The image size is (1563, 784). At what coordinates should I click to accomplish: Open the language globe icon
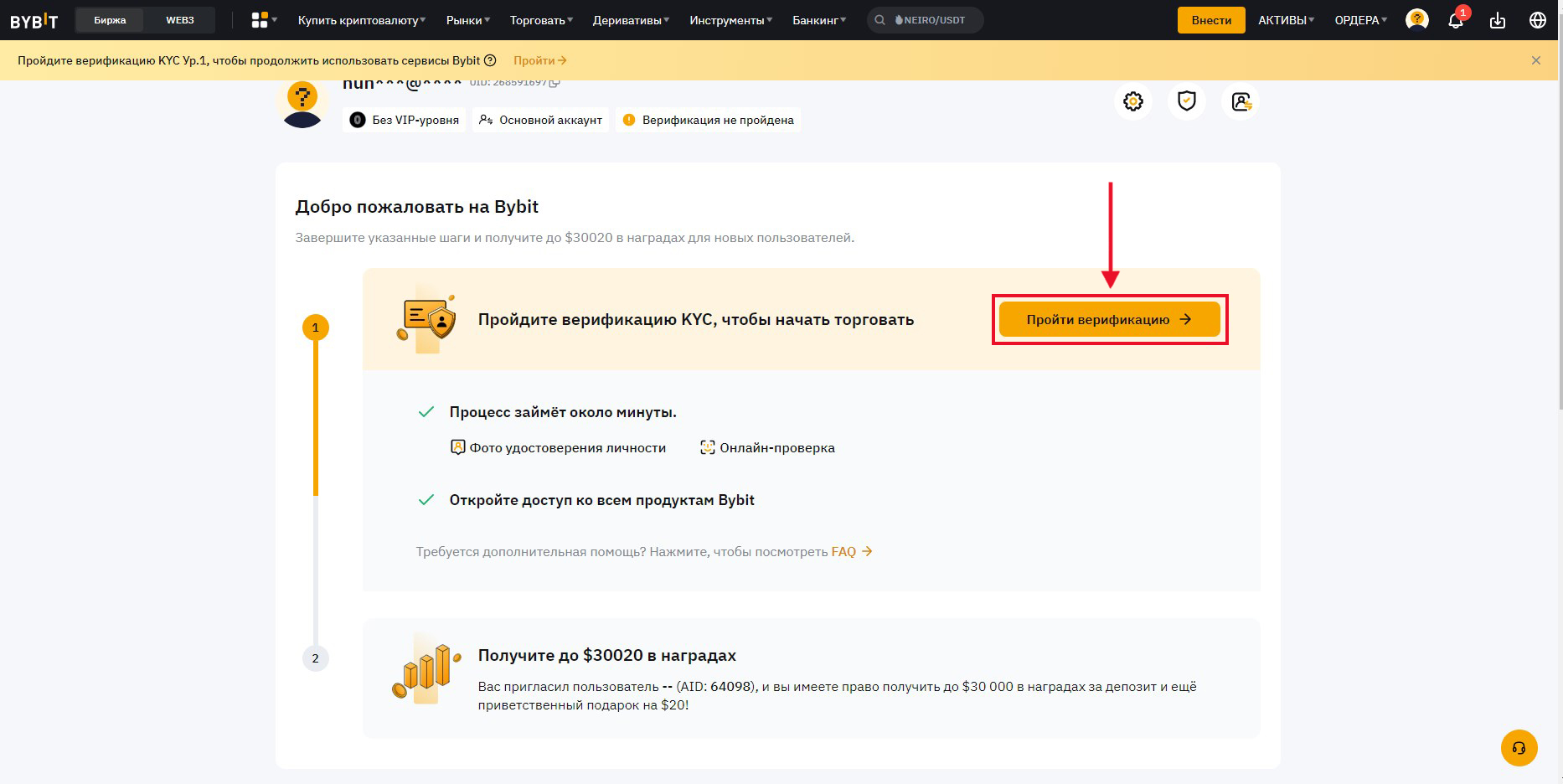pos(1538,20)
